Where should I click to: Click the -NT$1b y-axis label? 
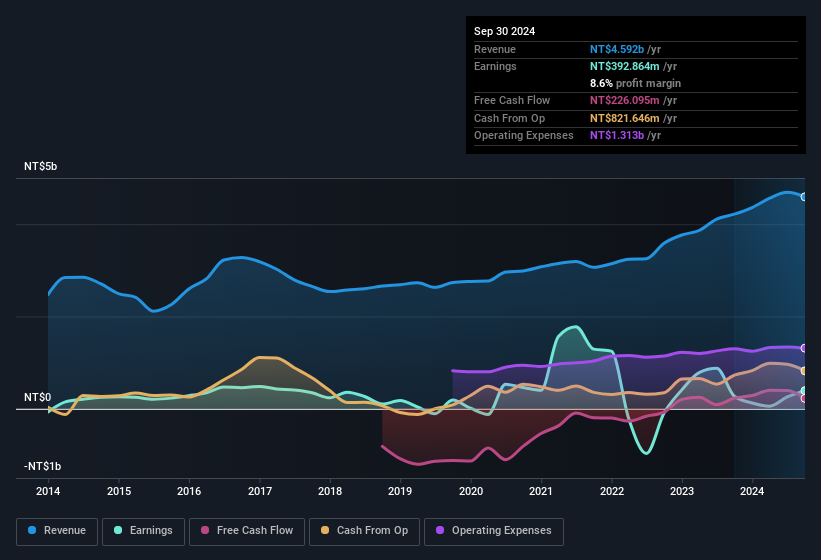click(42, 466)
